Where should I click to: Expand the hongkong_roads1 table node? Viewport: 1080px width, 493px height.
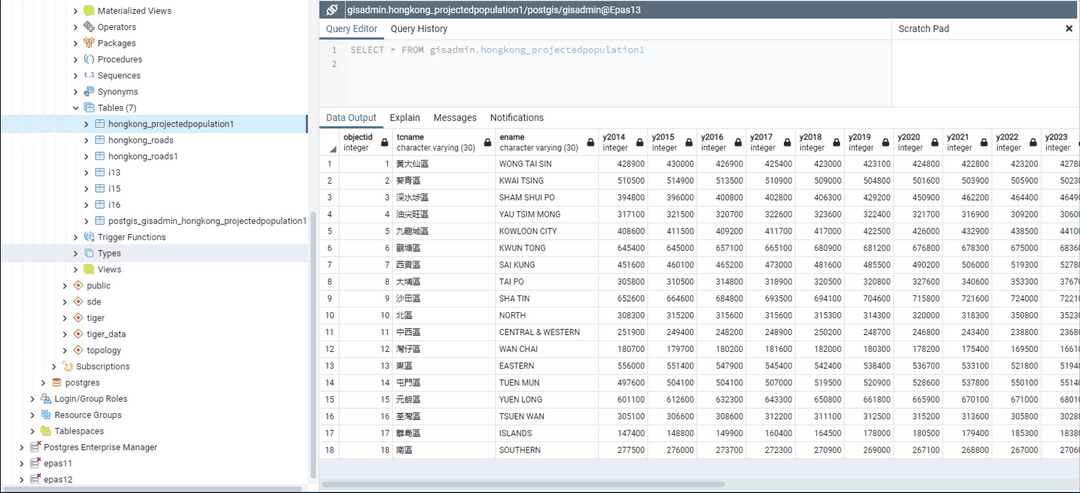click(85, 157)
